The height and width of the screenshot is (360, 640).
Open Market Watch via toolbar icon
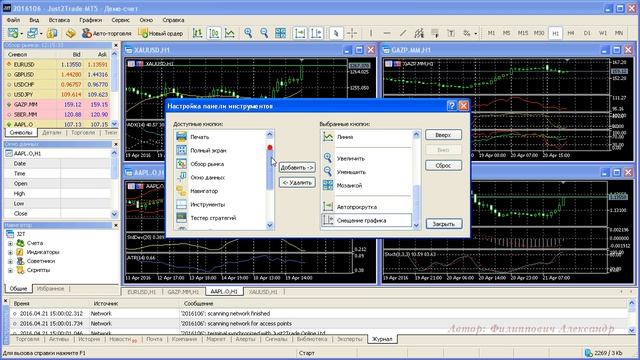pos(52,33)
